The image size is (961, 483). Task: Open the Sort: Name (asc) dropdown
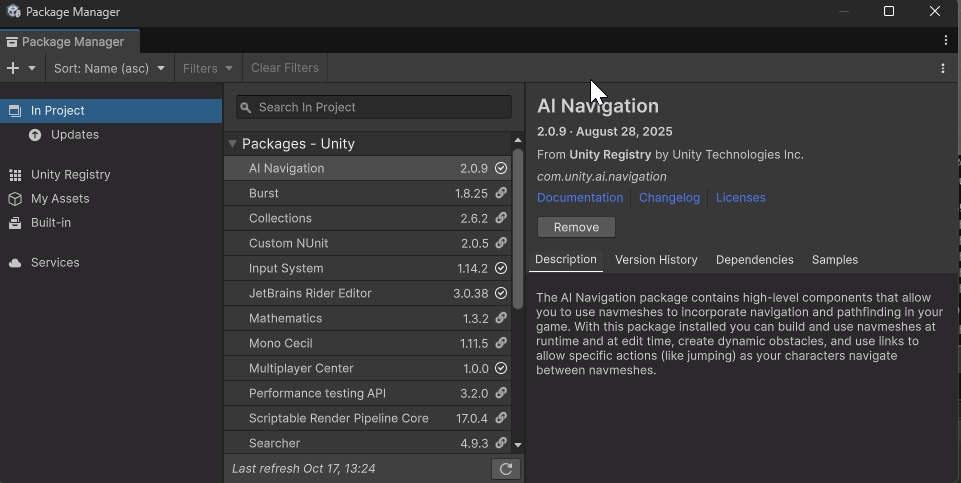[109, 68]
